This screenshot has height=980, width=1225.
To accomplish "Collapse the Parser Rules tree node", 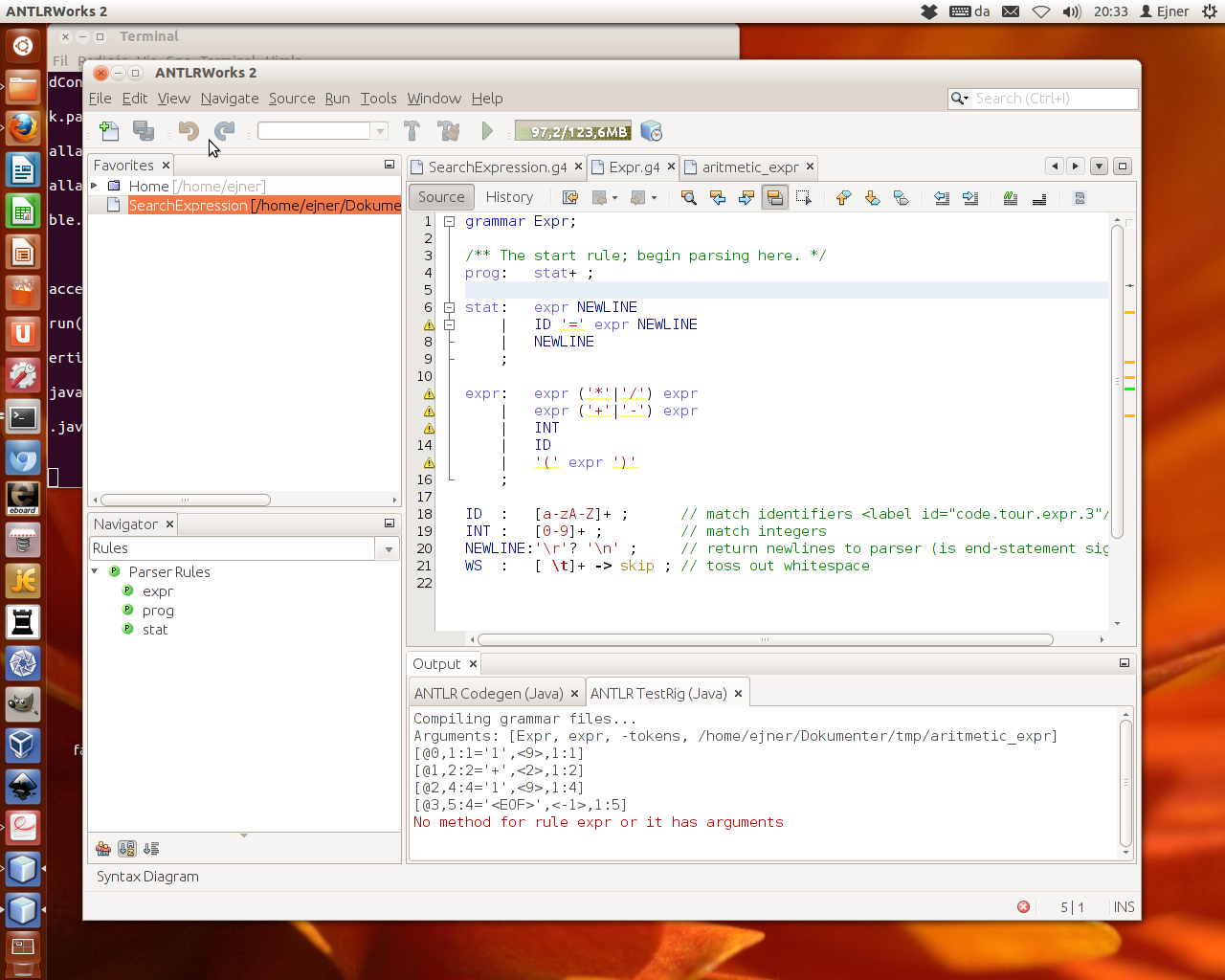I will 95,571.
